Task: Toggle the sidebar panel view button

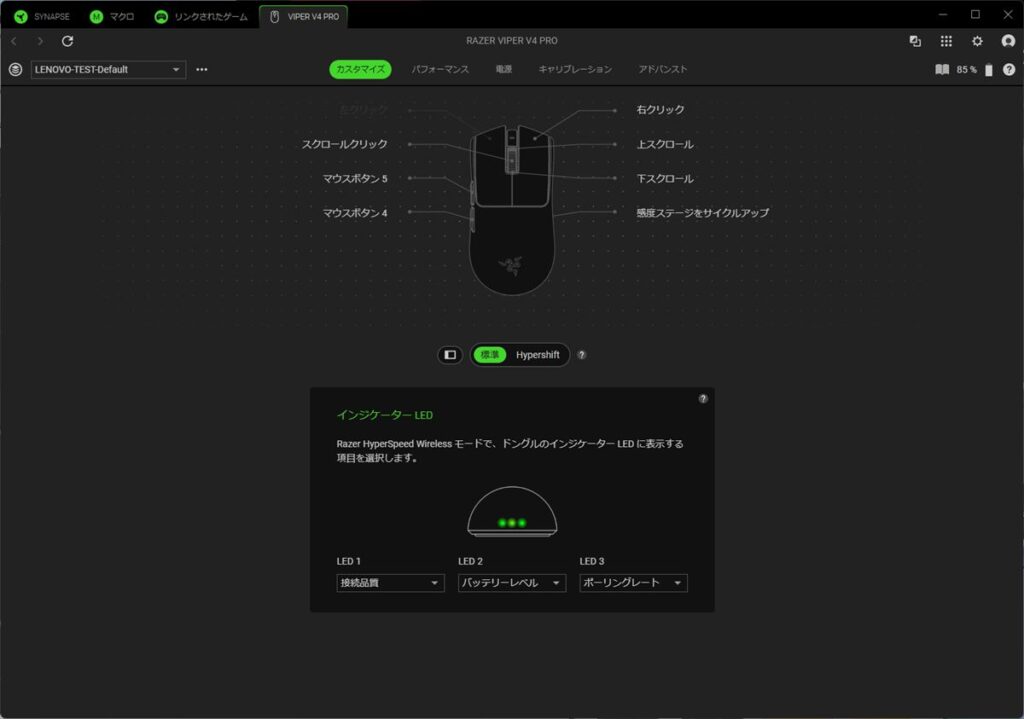Action: [x=450, y=355]
